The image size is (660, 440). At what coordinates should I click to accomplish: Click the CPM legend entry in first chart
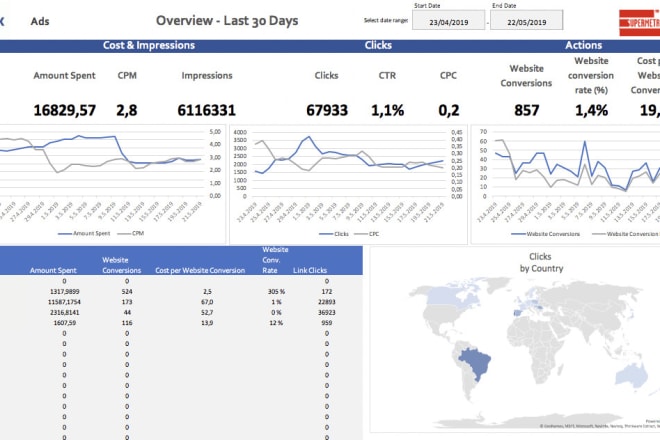[130, 233]
